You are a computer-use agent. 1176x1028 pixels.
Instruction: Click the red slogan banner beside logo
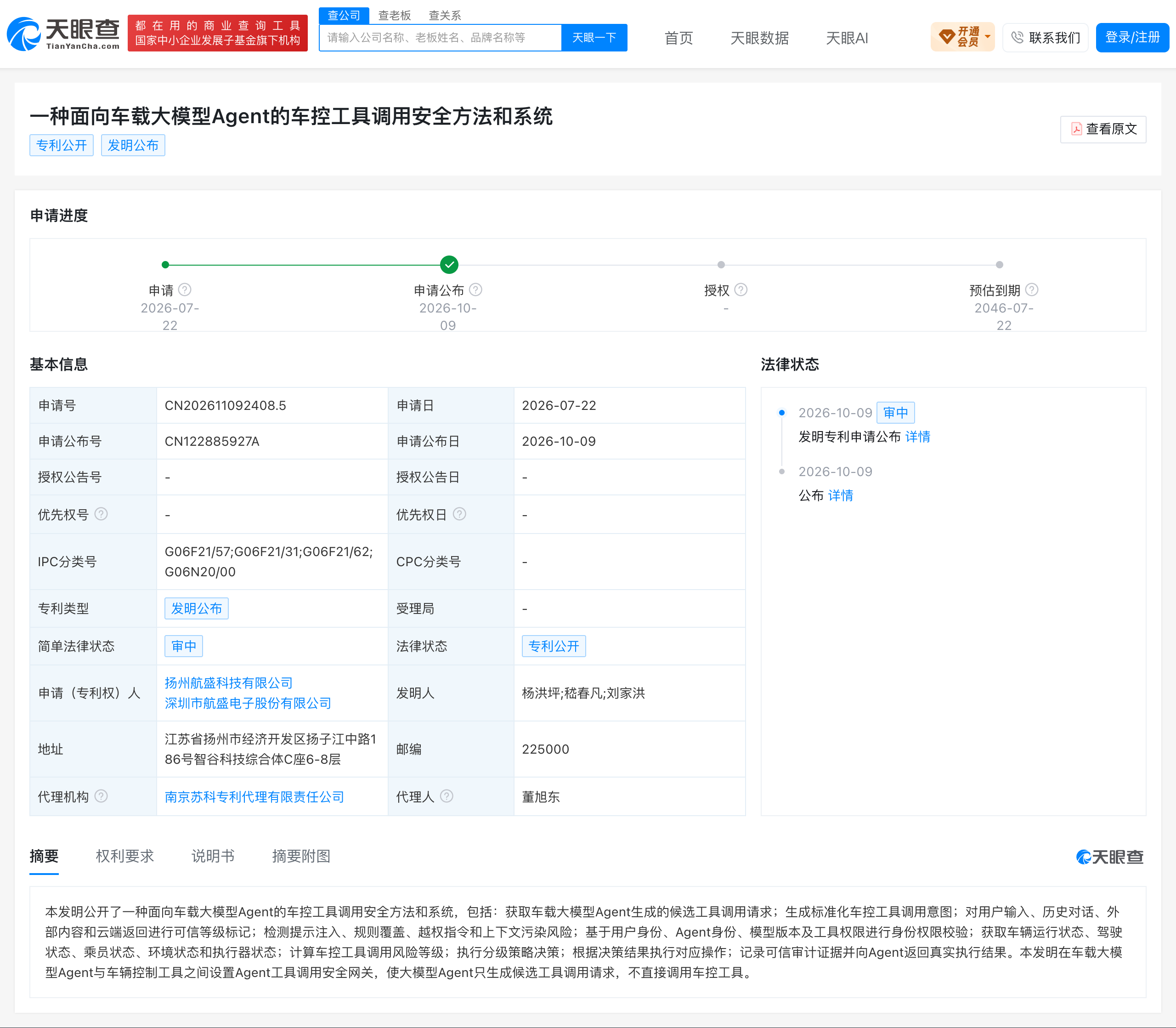pos(218,33)
